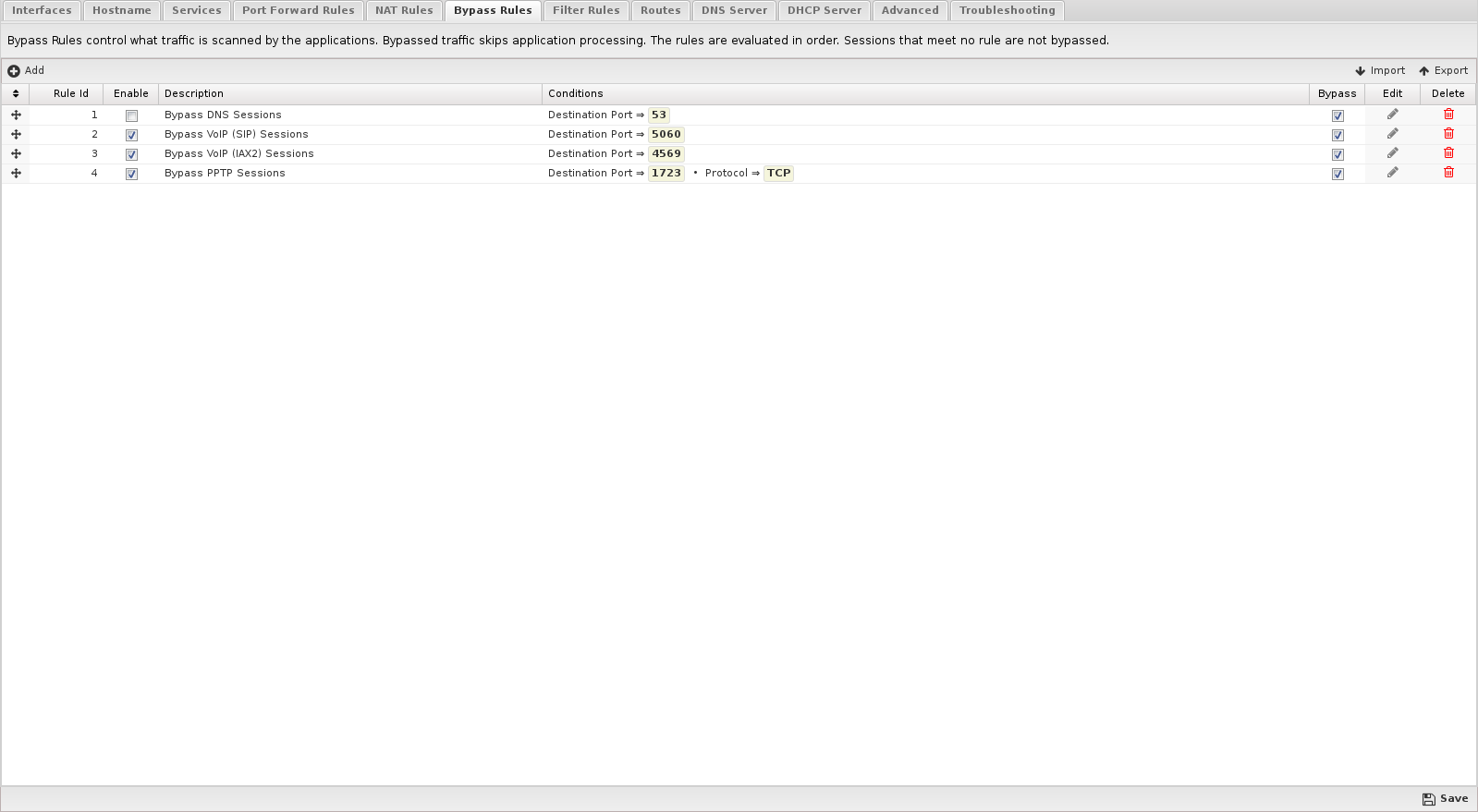Save the bypass rule settings
The height and width of the screenshot is (812, 1478).
coord(1445,798)
